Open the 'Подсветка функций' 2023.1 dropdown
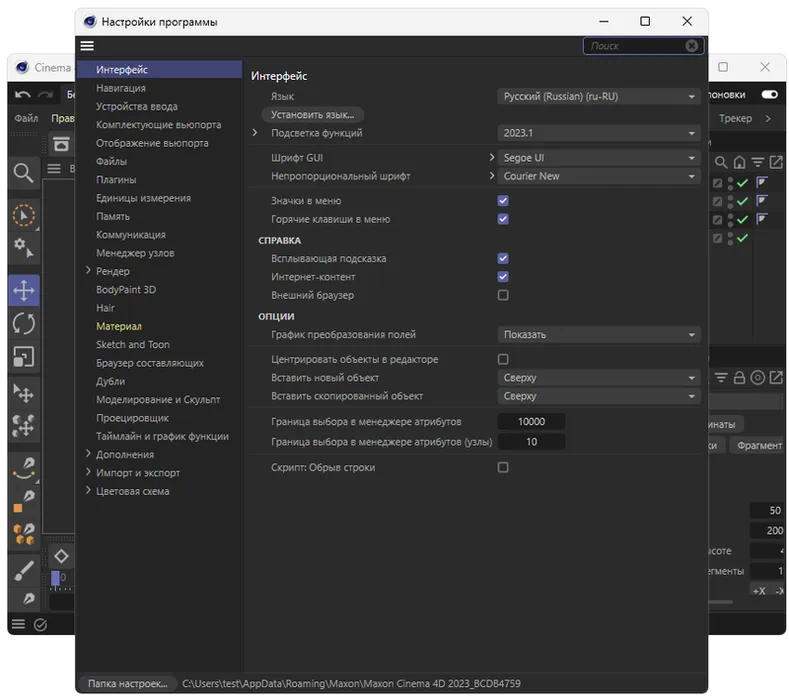This screenshot has width=789, height=700. 599,133
